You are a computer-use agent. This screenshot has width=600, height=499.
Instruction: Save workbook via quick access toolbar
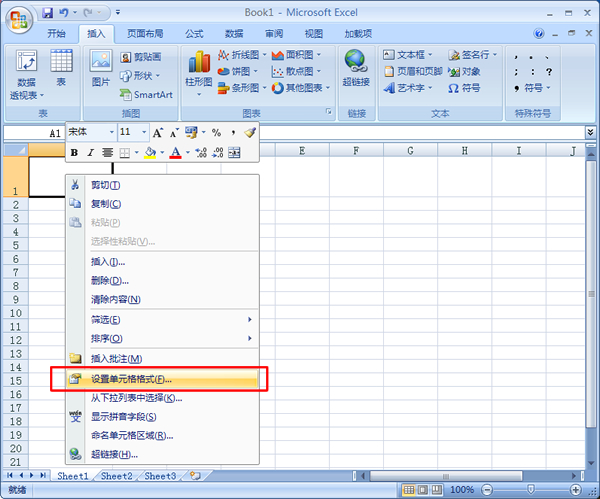[x=47, y=13]
